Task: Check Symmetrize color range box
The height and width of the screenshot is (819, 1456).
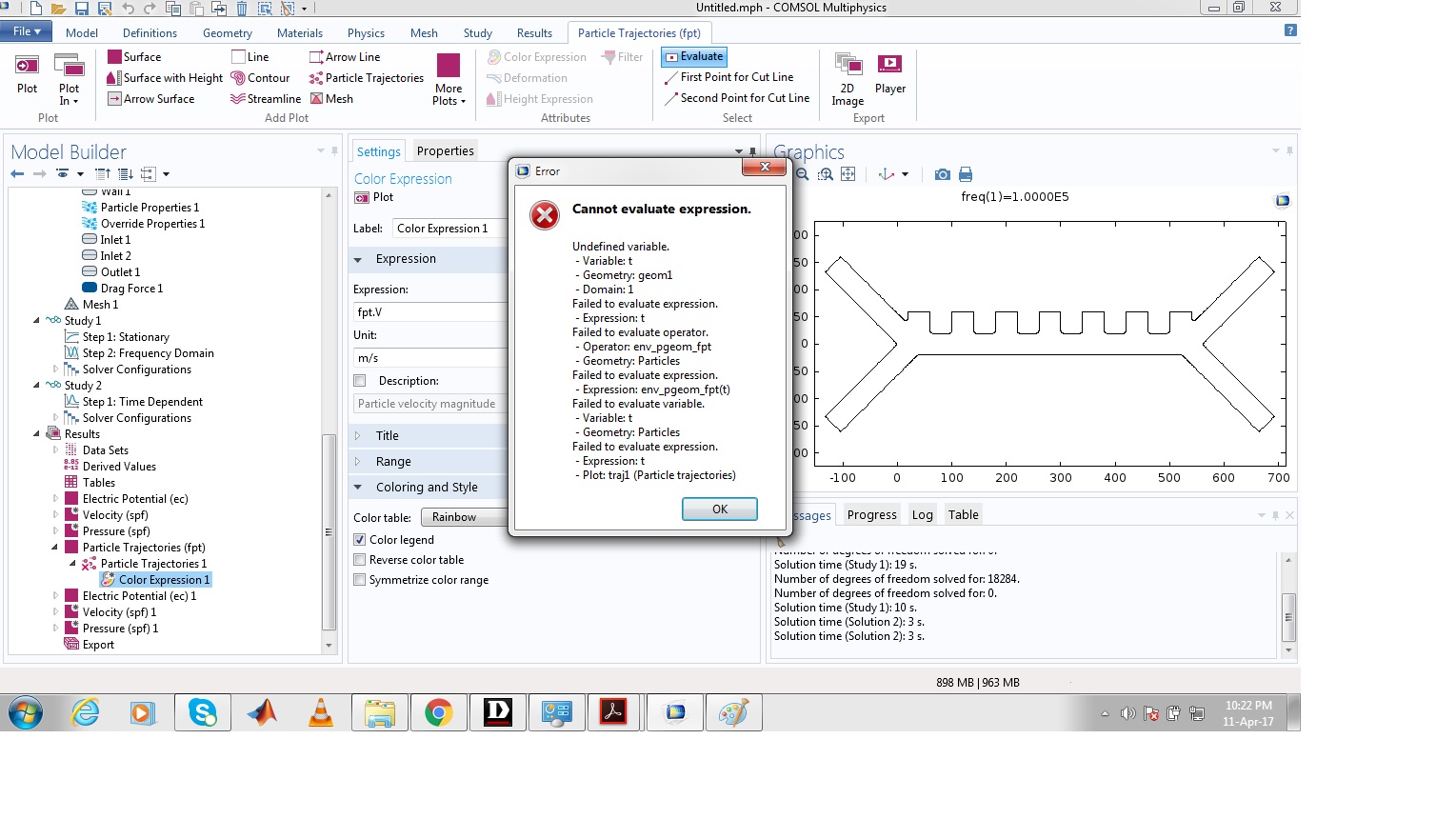Action: [x=360, y=580]
